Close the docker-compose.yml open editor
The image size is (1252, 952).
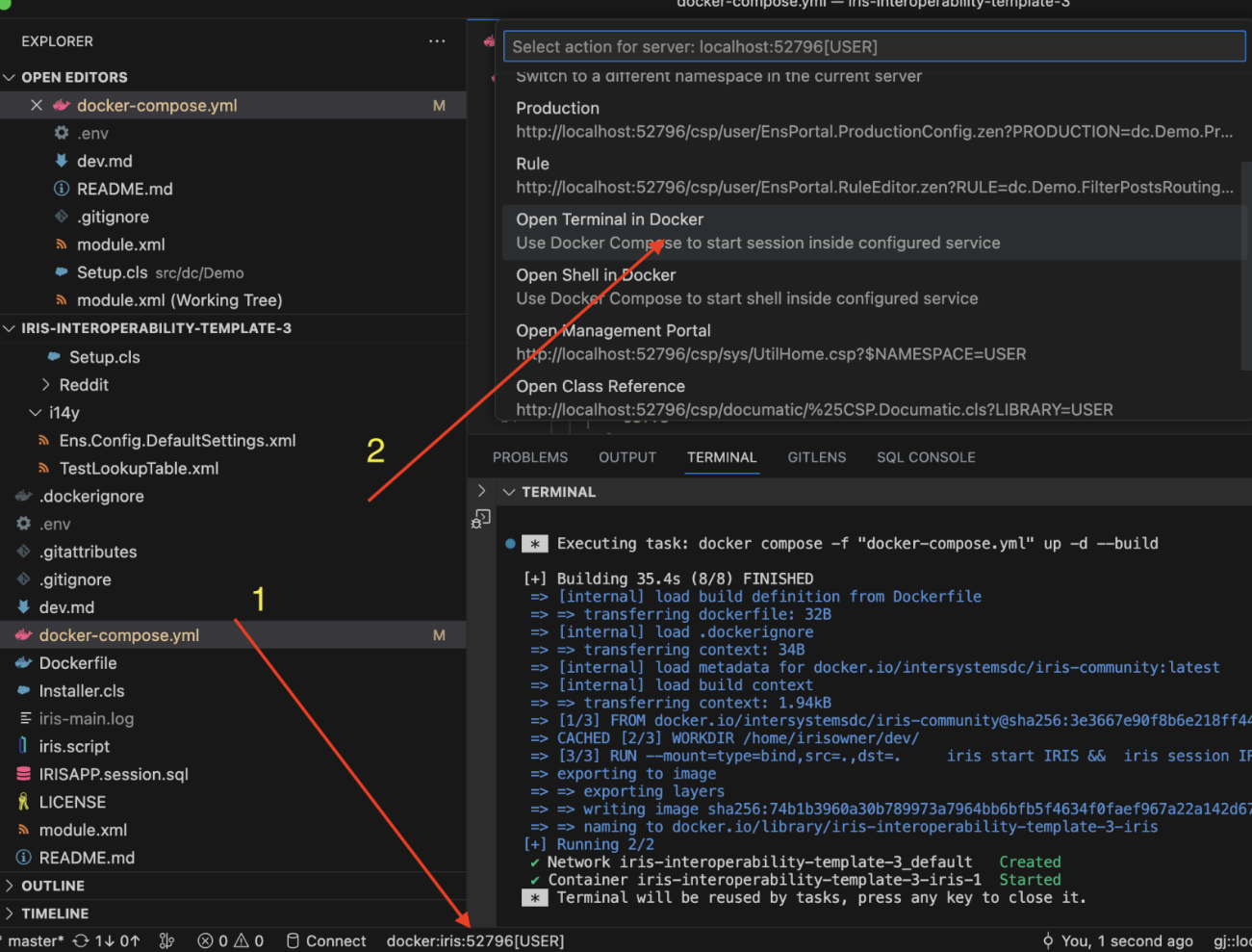(x=37, y=105)
